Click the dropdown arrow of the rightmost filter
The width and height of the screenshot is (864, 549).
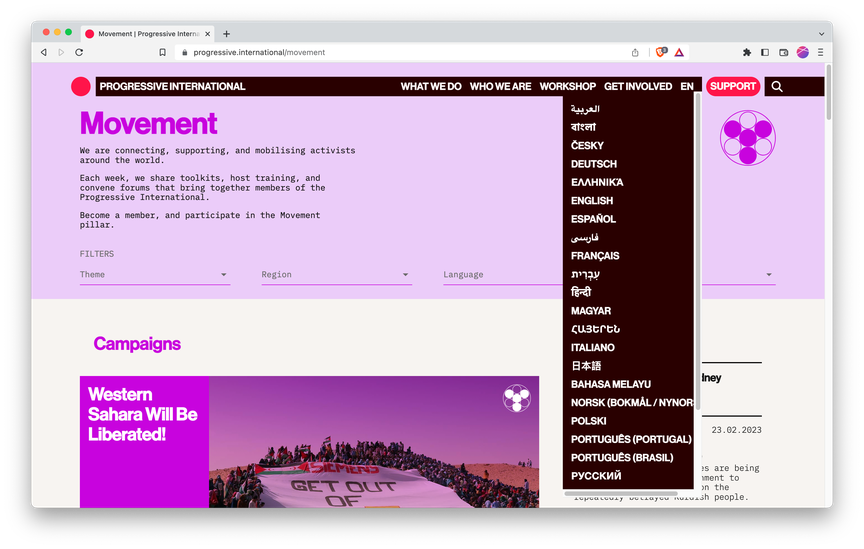point(769,274)
